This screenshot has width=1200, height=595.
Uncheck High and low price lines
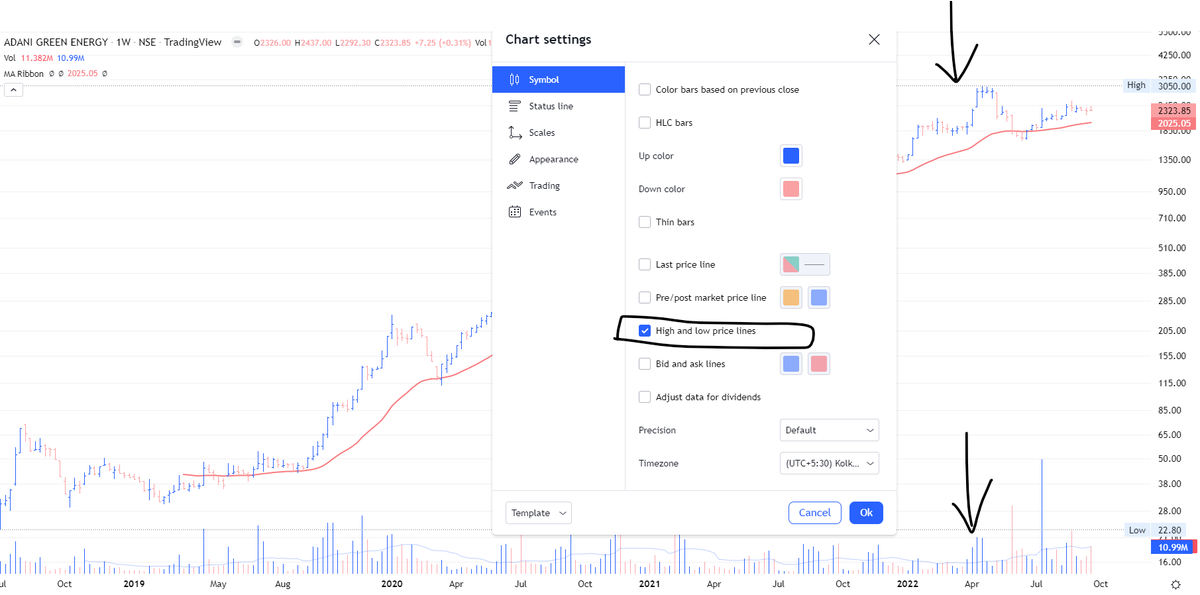(x=645, y=331)
